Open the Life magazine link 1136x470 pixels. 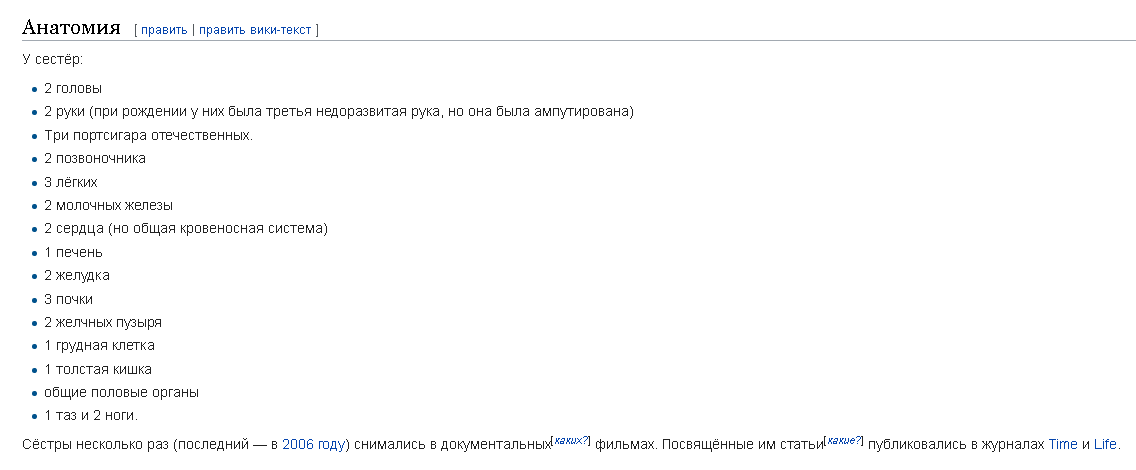click(1105, 444)
